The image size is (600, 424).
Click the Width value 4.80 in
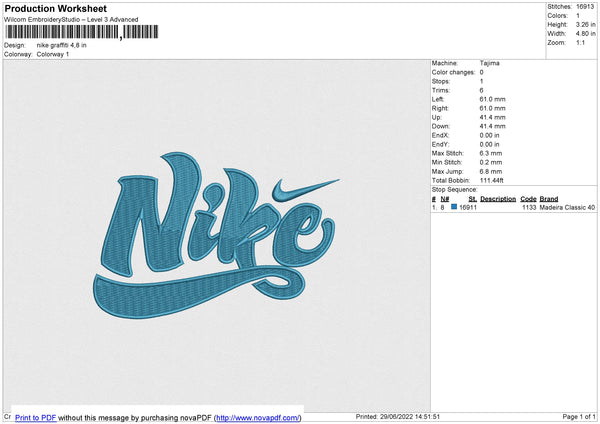click(585, 34)
